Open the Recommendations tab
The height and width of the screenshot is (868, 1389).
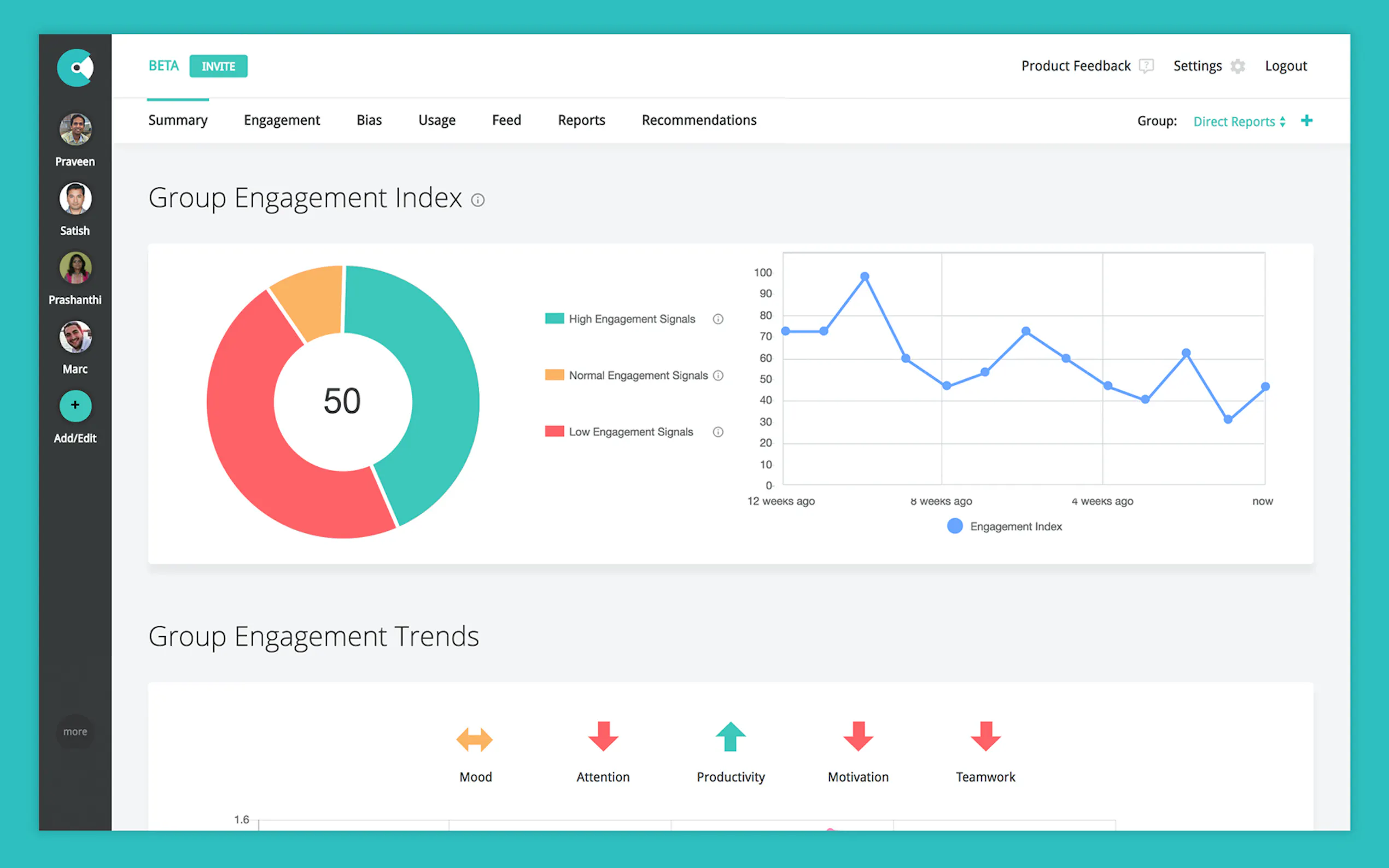[699, 121]
